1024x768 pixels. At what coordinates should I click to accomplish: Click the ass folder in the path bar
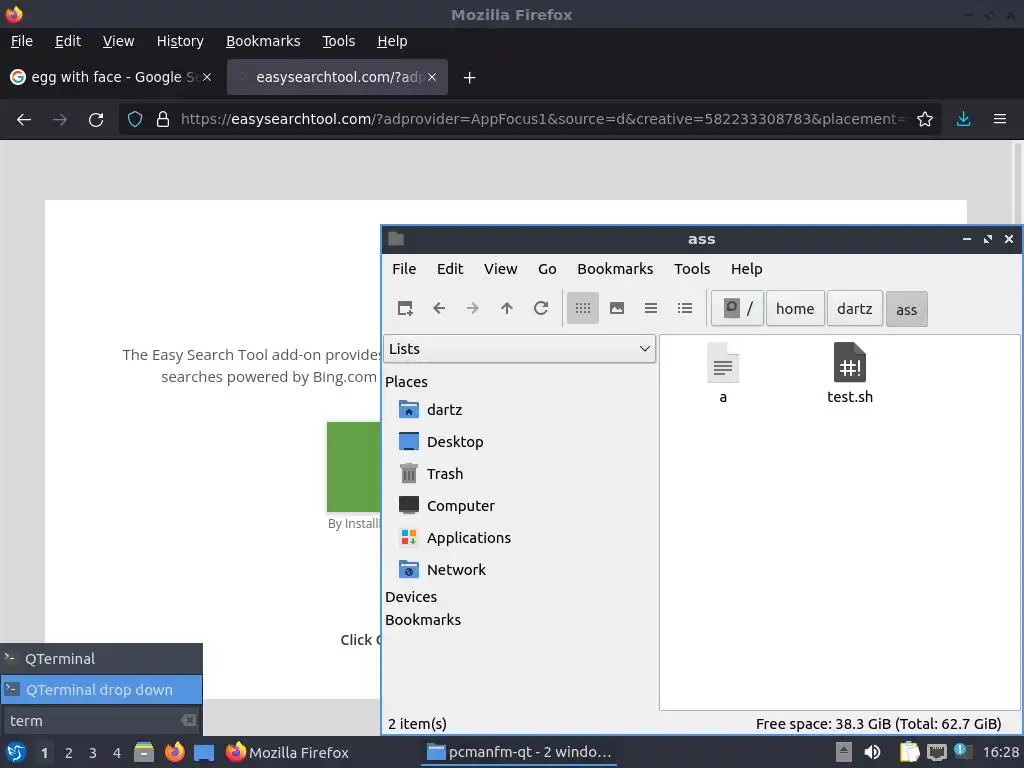906,309
